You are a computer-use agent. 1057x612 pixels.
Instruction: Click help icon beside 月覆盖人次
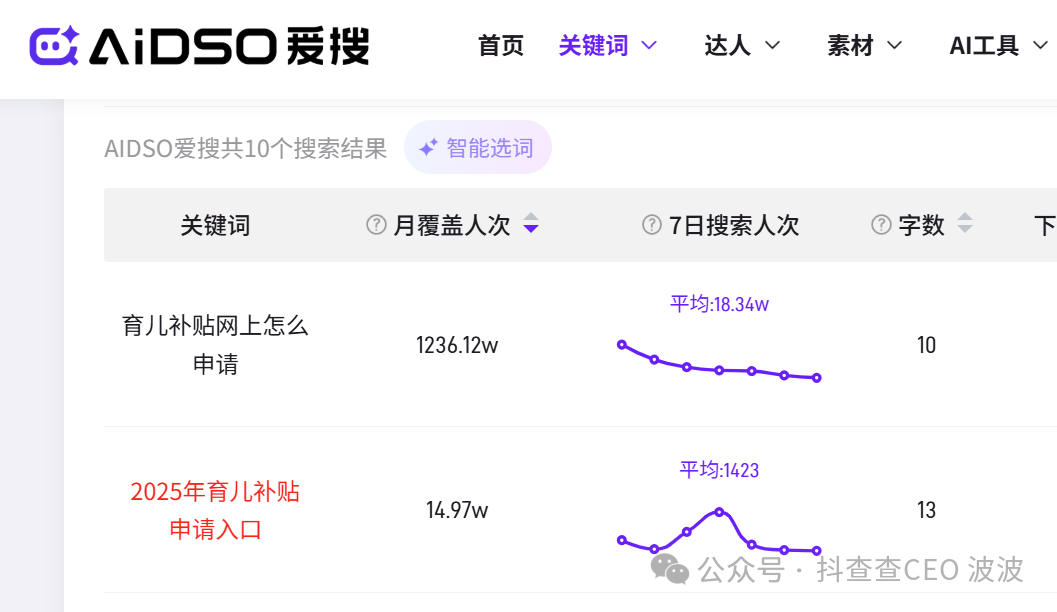coord(376,225)
